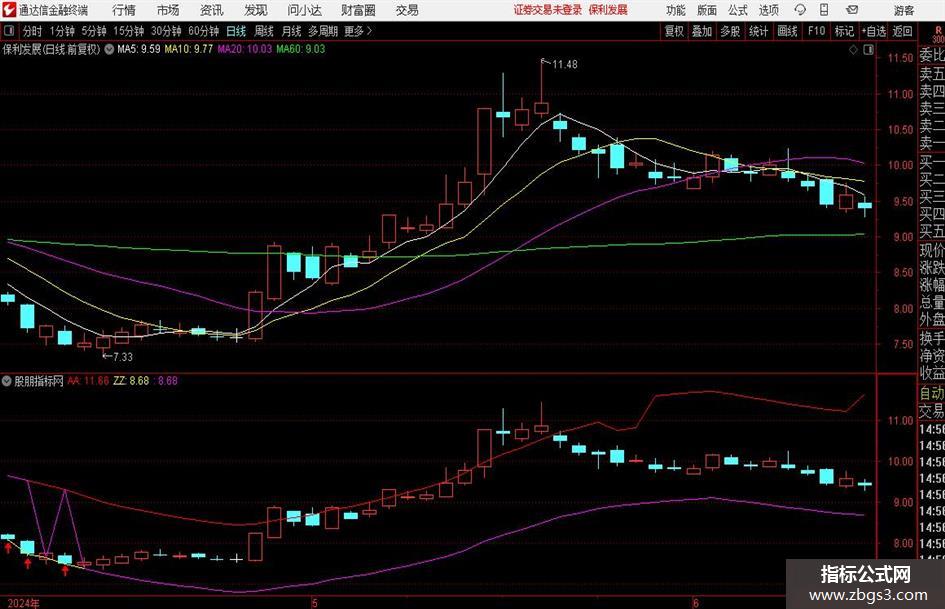Switch to the 30分钟 period tab

[166, 31]
